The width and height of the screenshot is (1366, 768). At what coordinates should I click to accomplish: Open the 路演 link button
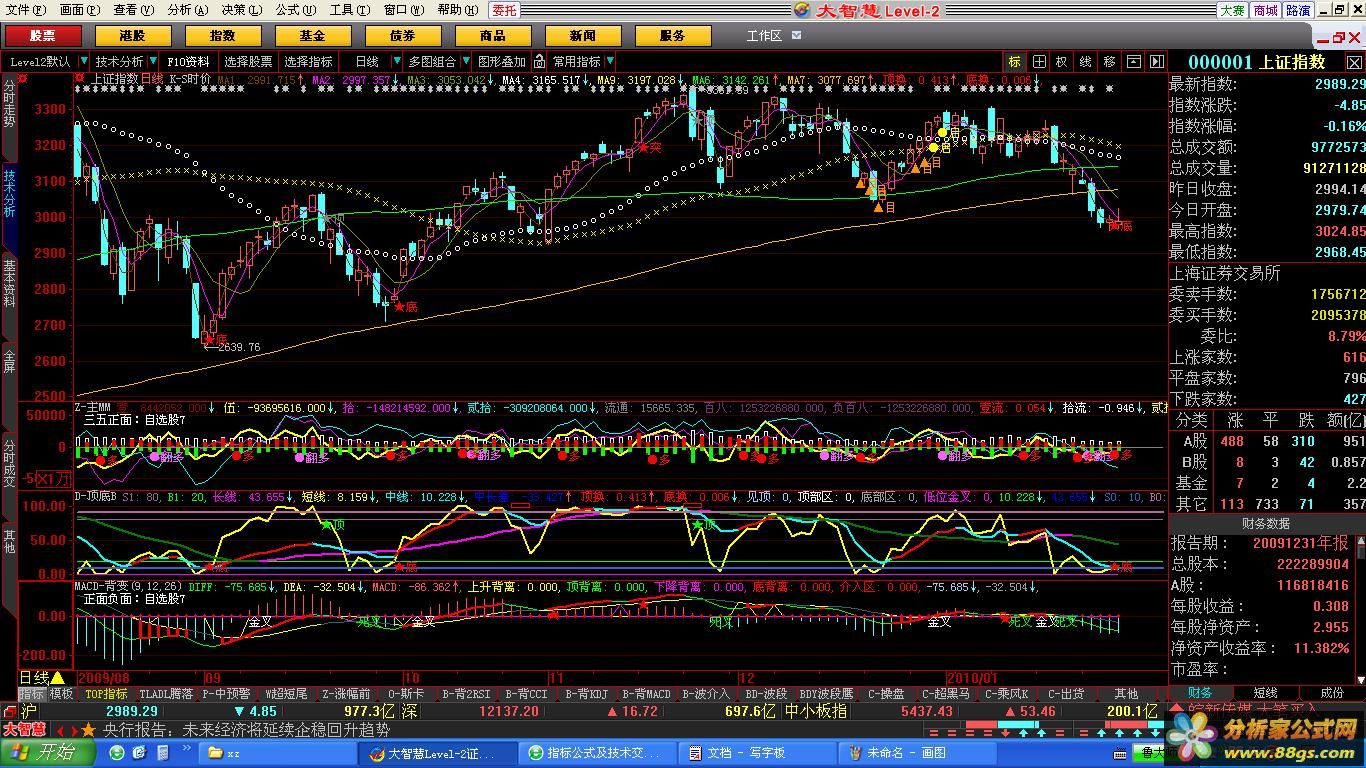click(1298, 10)
